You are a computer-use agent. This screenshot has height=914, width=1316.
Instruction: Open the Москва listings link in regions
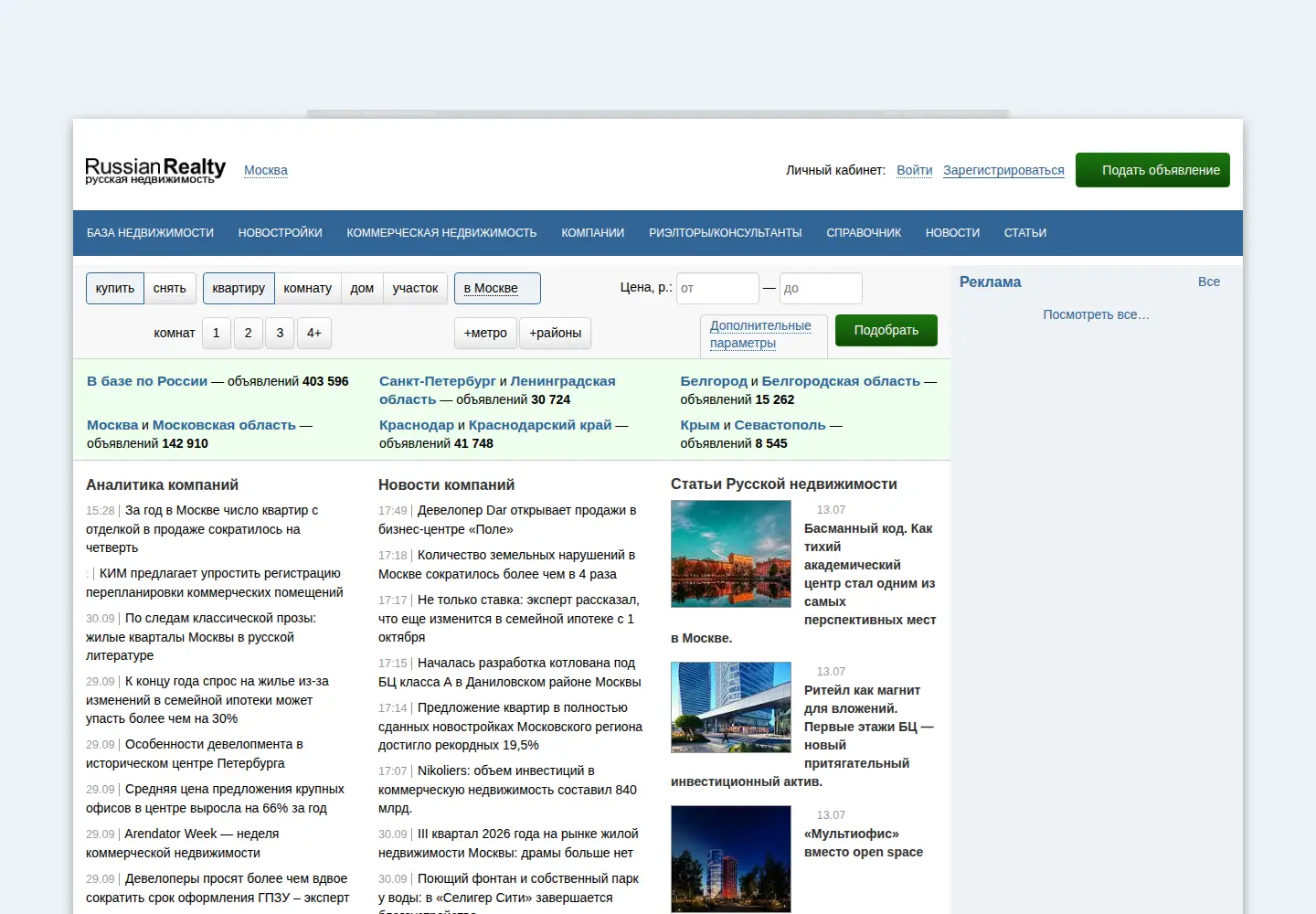112,425
